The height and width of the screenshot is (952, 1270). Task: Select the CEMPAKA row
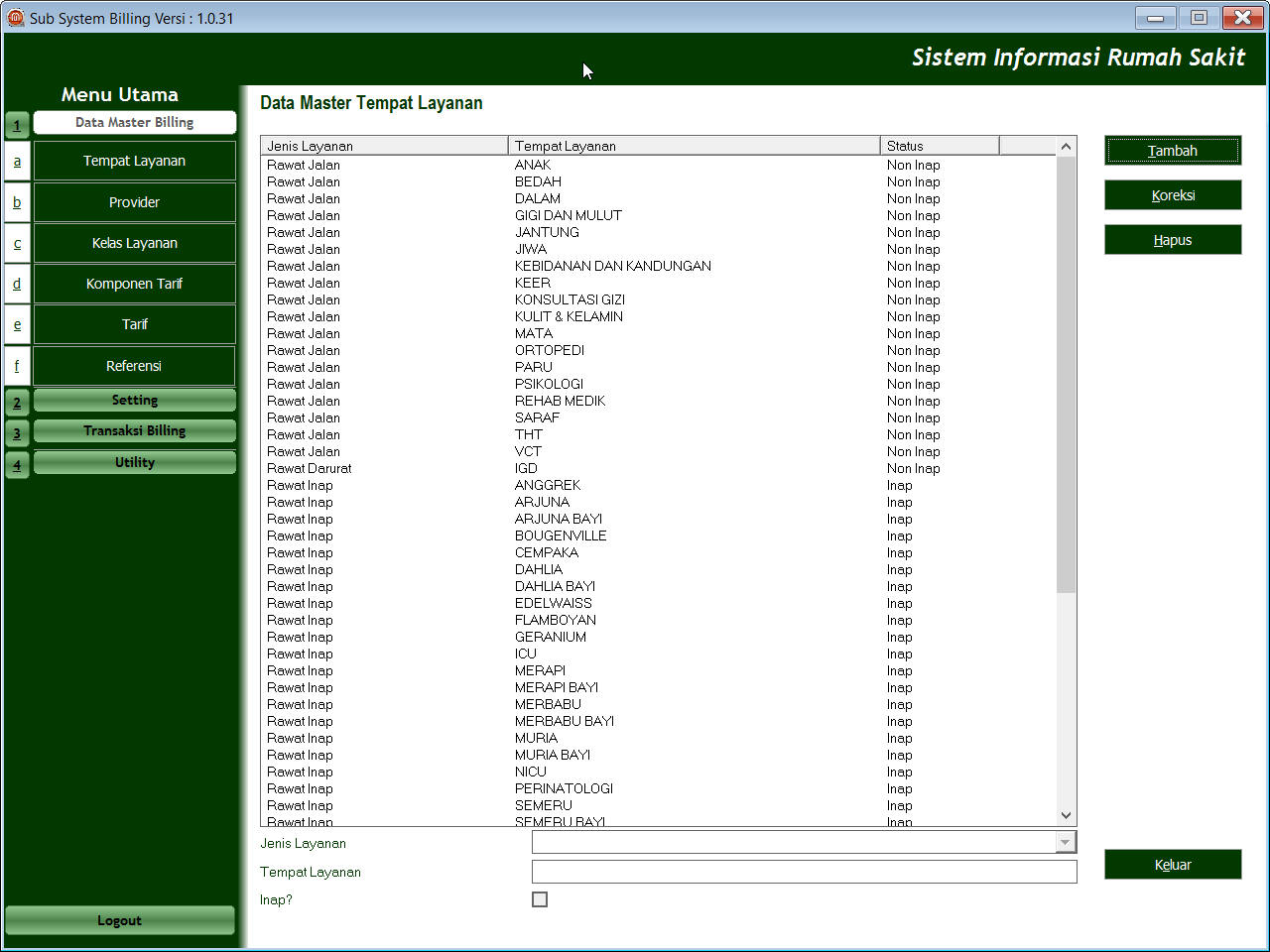coord(659,552)
